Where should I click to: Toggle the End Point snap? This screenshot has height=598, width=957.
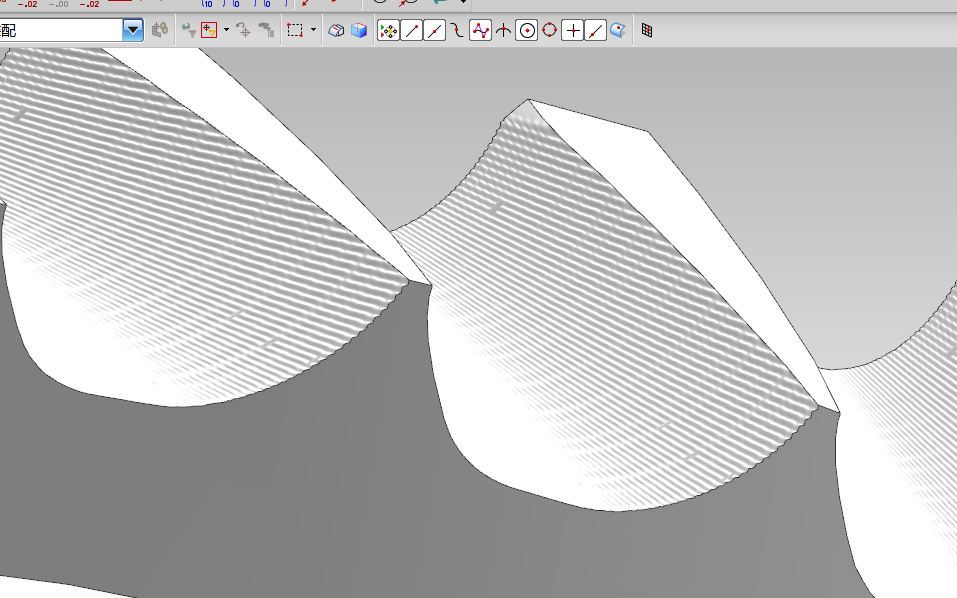pos(412,30)
